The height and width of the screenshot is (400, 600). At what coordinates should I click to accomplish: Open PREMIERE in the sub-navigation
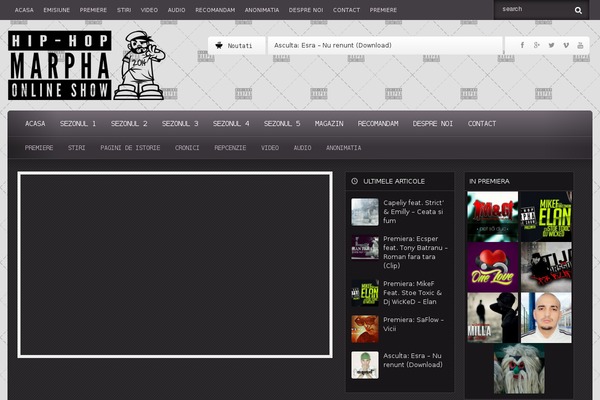(39, 148)
